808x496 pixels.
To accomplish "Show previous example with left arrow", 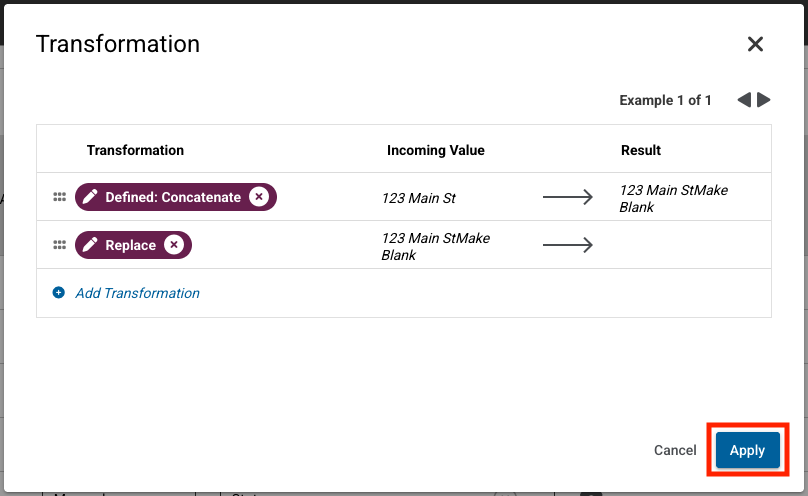I will point(744,100).
